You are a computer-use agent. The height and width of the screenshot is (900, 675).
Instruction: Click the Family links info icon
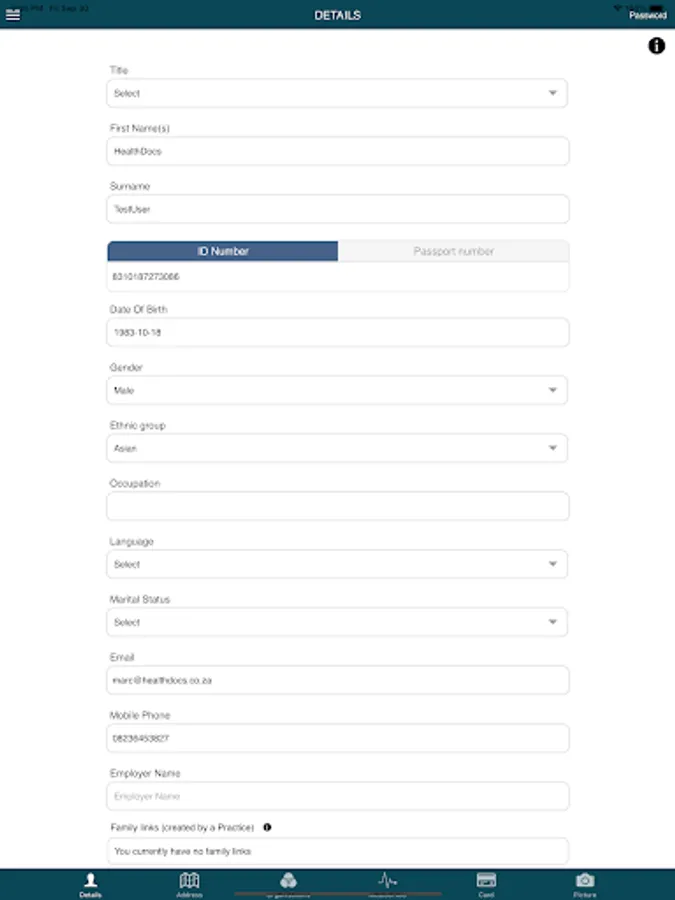[x=267, y=827]
